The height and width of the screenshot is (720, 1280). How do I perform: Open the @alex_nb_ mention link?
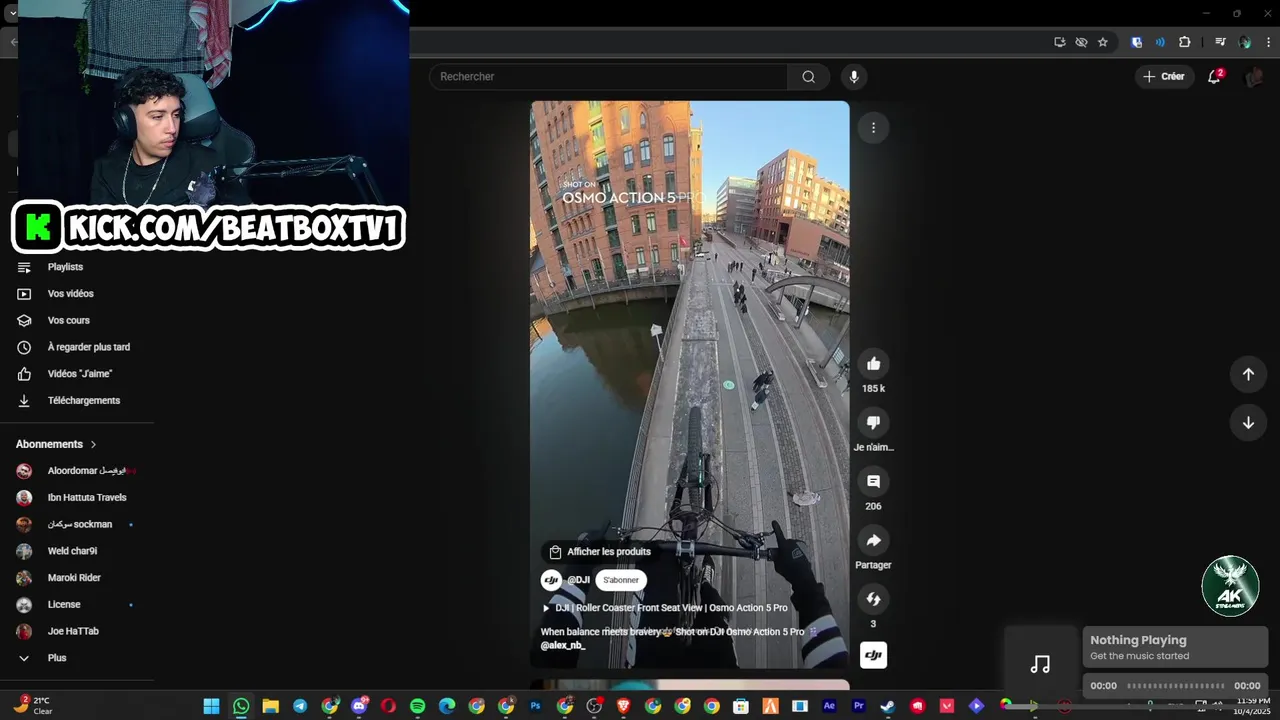pyautogui.click(x=563, y=646)
